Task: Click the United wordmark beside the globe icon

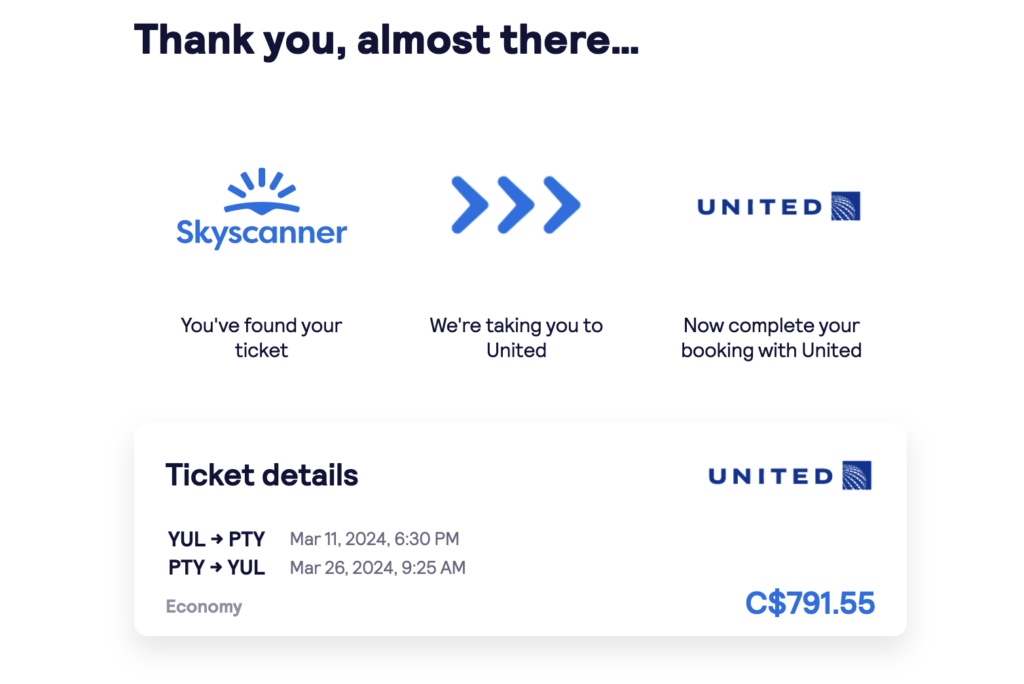Action: pos(758,207)
